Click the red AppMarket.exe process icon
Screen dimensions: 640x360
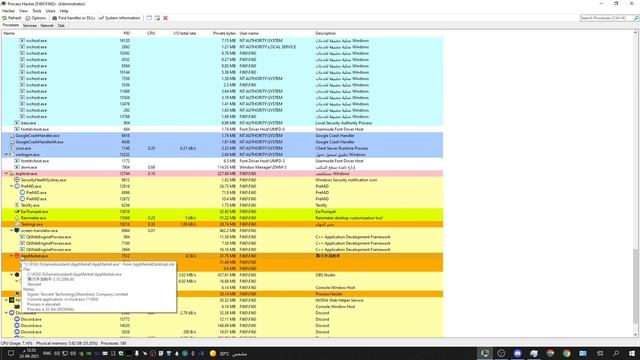(17, 256)
